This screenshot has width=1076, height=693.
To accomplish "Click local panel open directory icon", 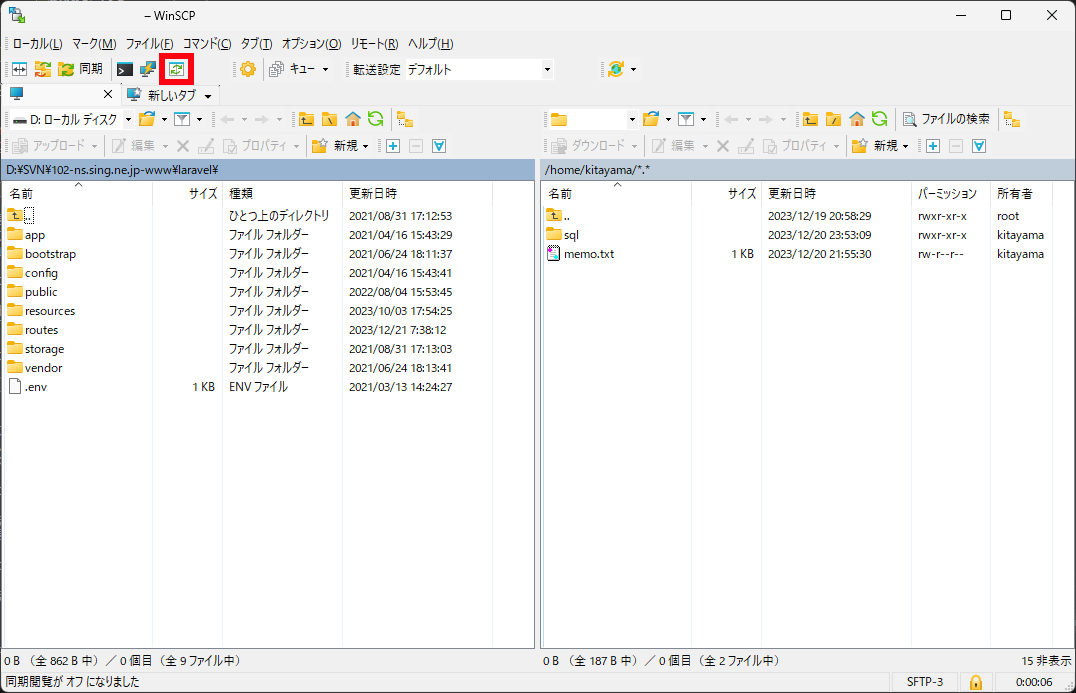I will coord(147,119).
